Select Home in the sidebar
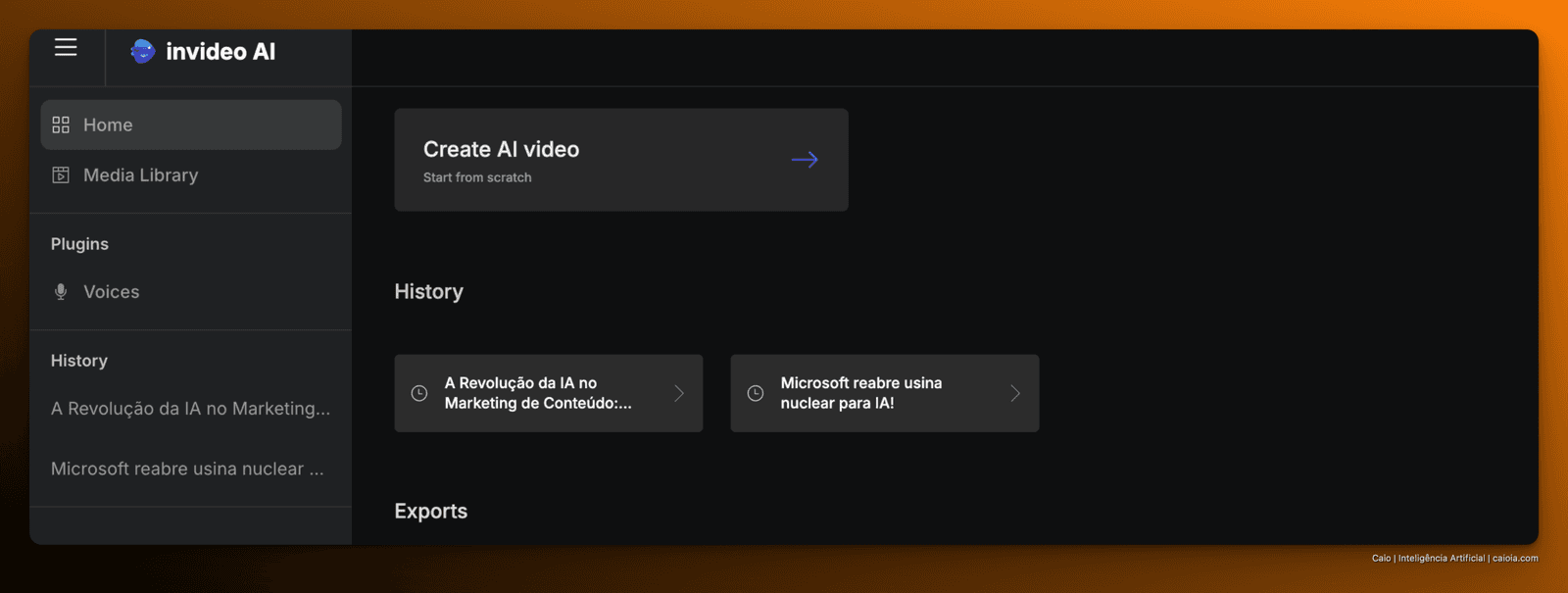This screenshot has width=1568, height=593. (x=191, y=124)
